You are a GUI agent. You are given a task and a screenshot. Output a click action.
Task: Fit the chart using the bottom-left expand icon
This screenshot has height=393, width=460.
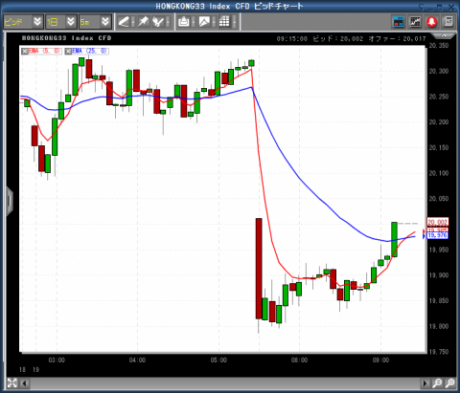tap(12, 383)
